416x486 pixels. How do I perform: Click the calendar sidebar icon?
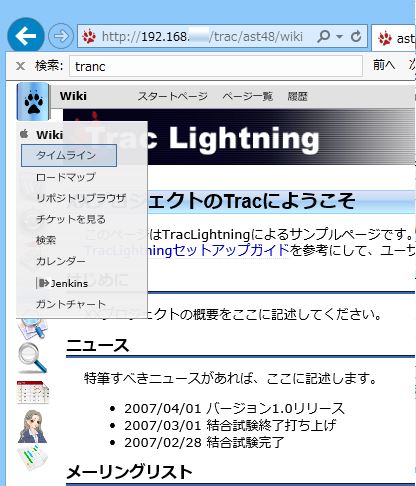(33, 392)
